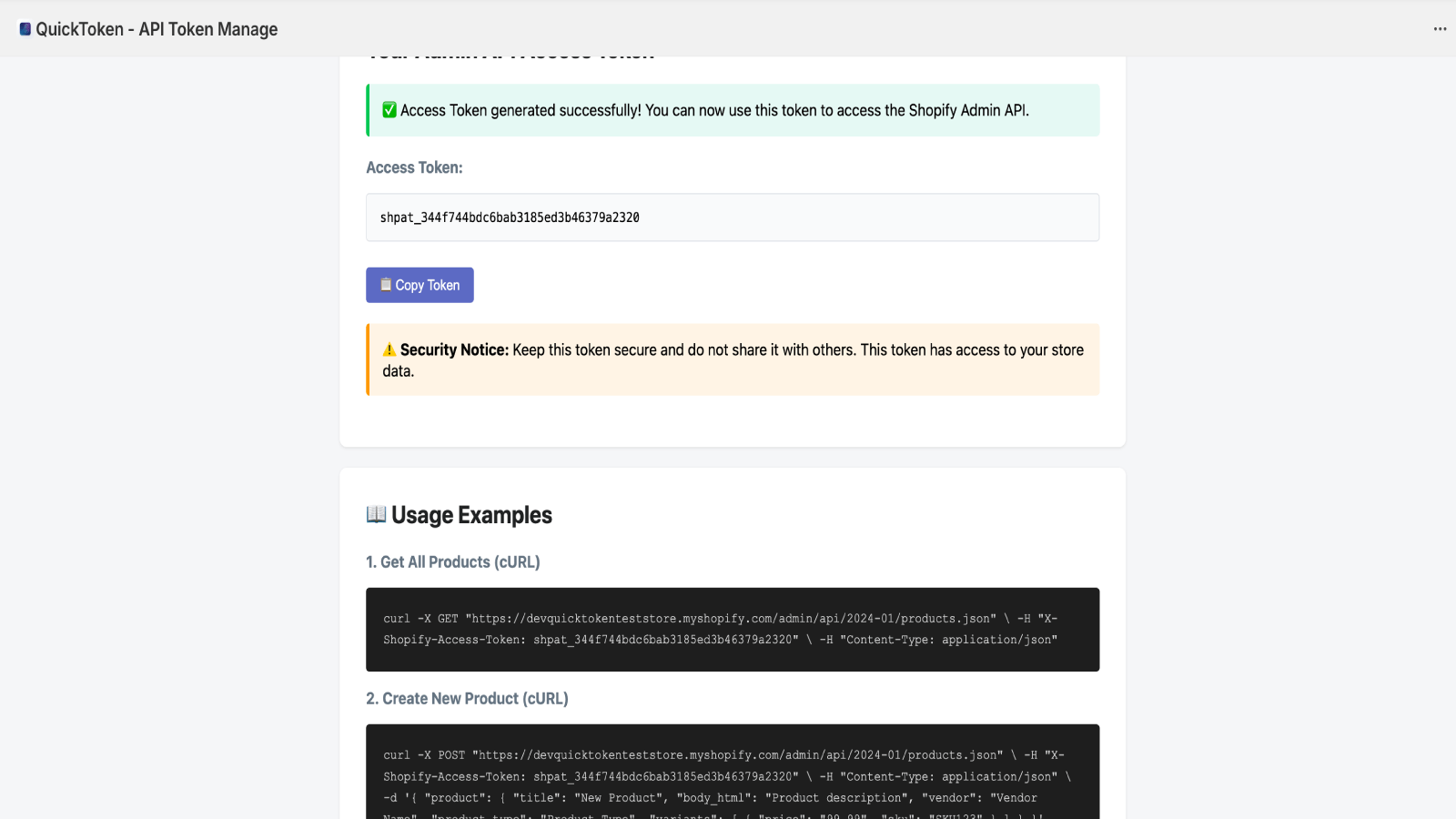The image size is (1456, 819).
Task: Click the clipboard icon on Copy Token button
Action: (386, 285)
